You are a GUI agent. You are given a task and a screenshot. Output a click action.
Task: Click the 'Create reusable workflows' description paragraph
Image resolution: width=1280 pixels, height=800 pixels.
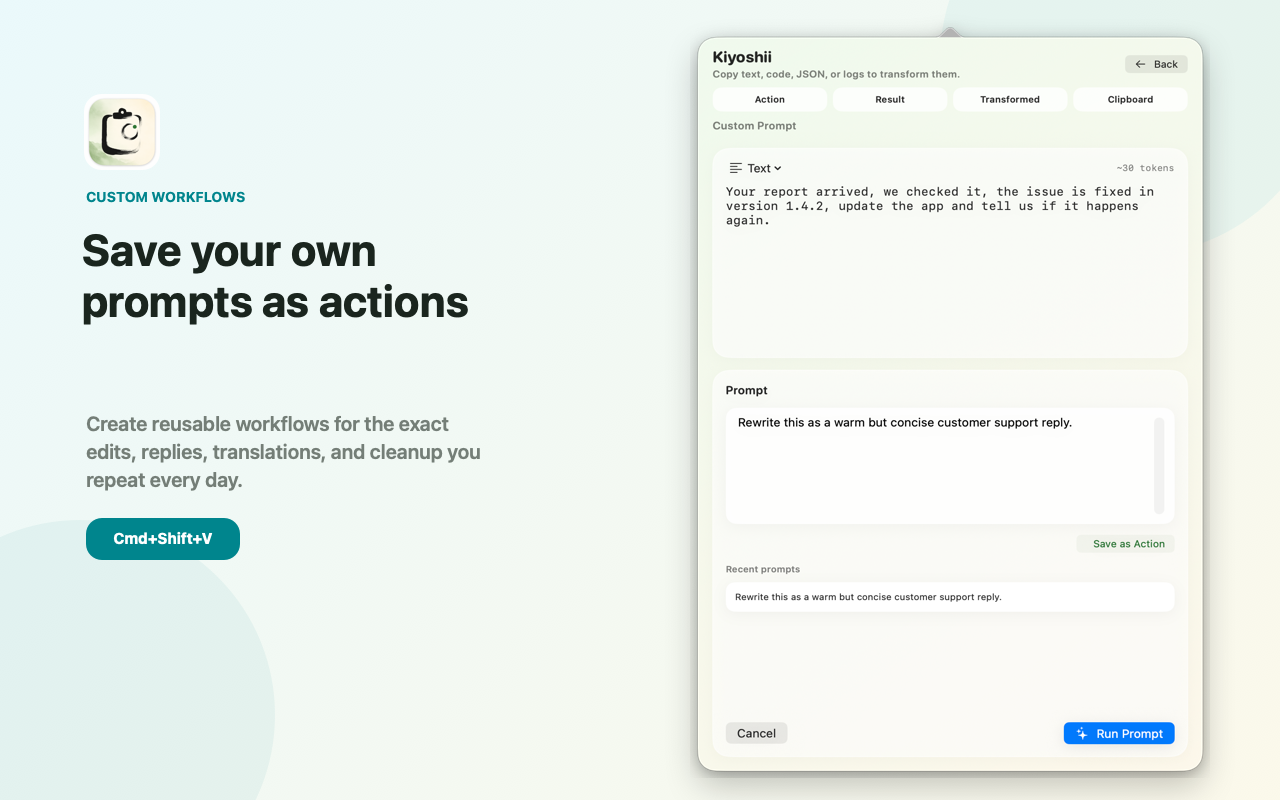284,452
